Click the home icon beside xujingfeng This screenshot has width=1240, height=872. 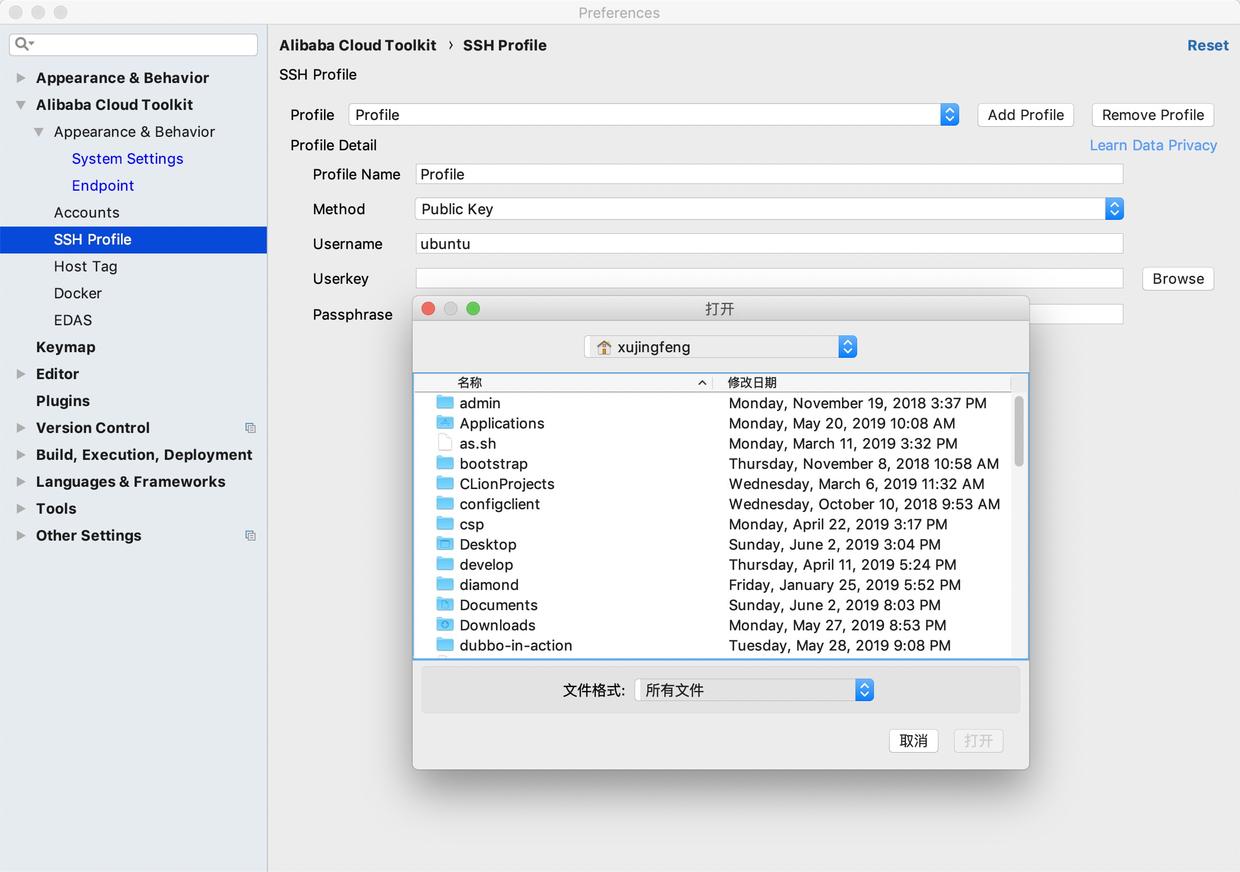[604, 347]
